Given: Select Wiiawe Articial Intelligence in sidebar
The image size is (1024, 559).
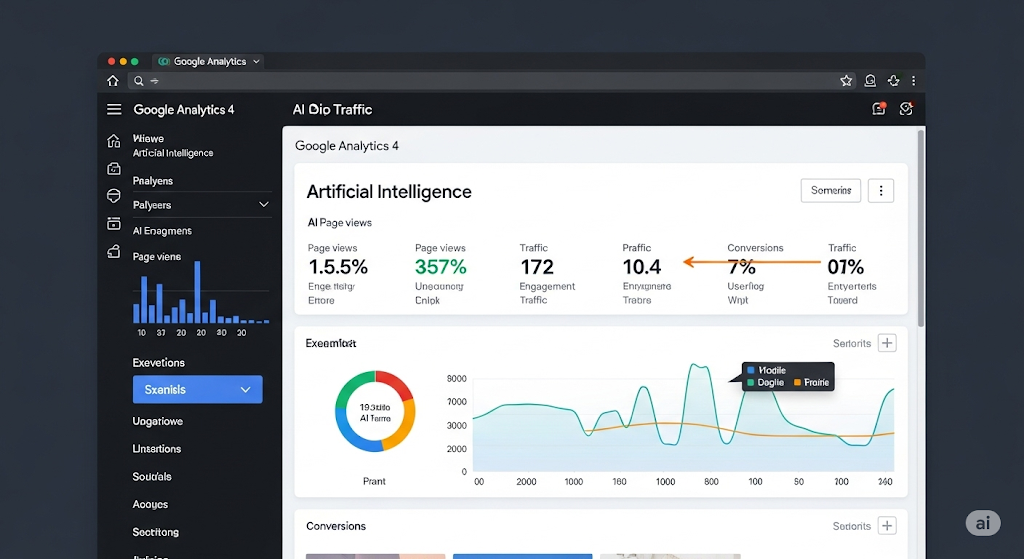Looking at the screenshot, I should click(x=172, y=146).
